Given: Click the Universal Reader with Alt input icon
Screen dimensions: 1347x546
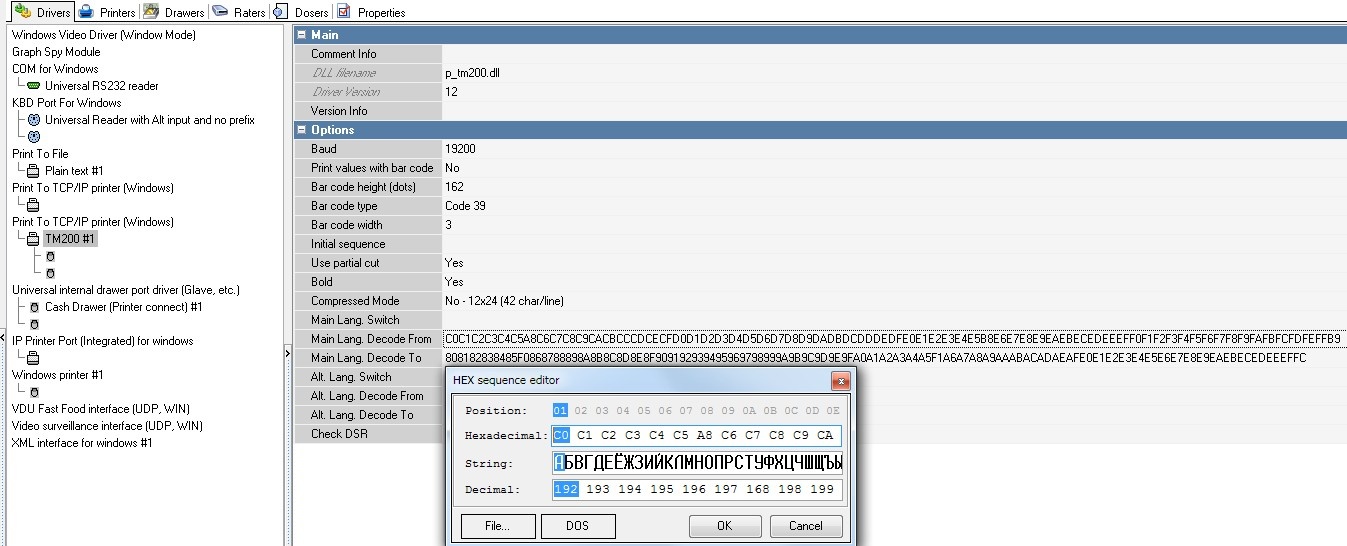Looking at the screenshot, I should click(x=34, y=120).
